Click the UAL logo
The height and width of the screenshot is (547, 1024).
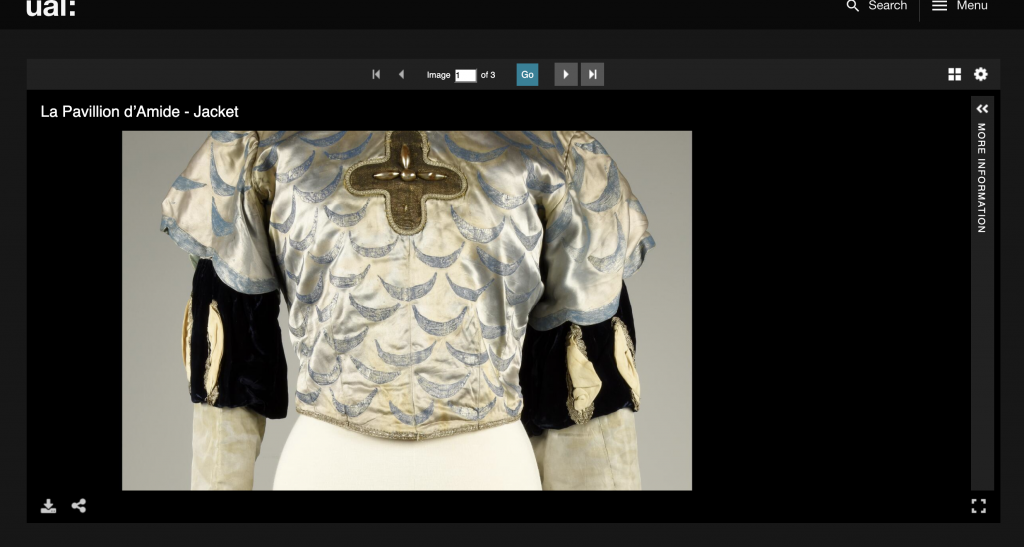pos(51,8)
